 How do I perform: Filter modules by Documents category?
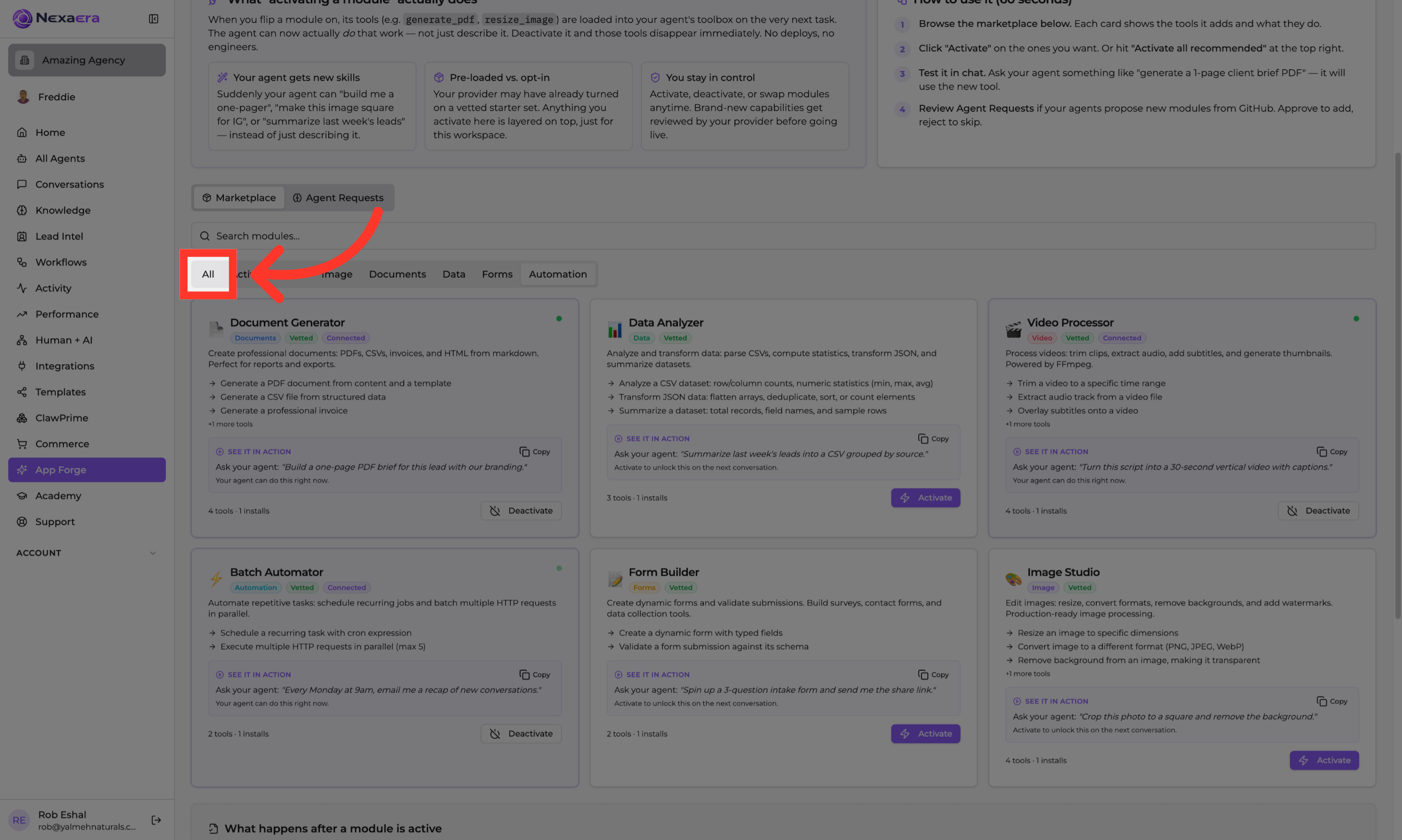click(x=397, y=274)
